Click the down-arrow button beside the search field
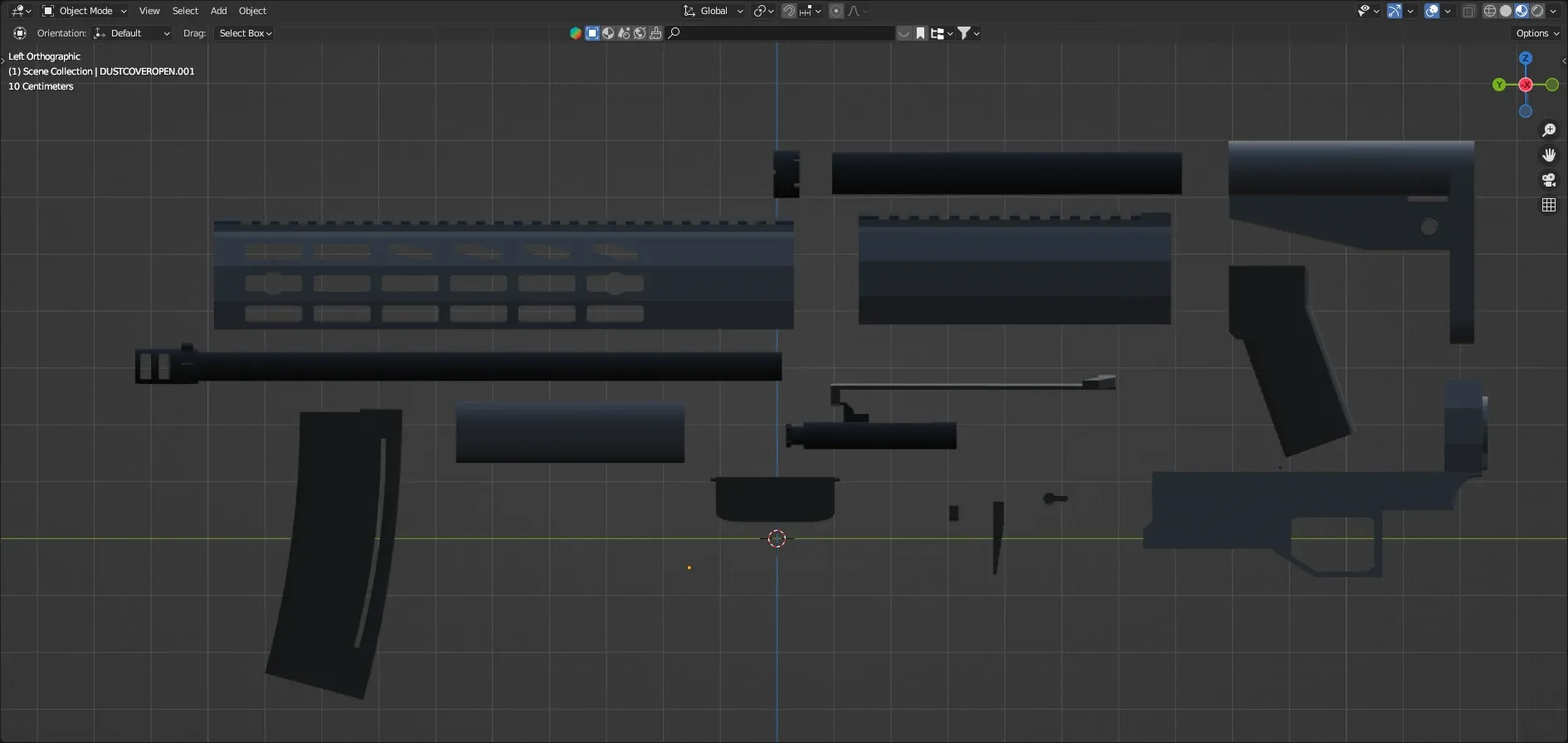This screenshot has height=743, width=1568. [903, 33]
